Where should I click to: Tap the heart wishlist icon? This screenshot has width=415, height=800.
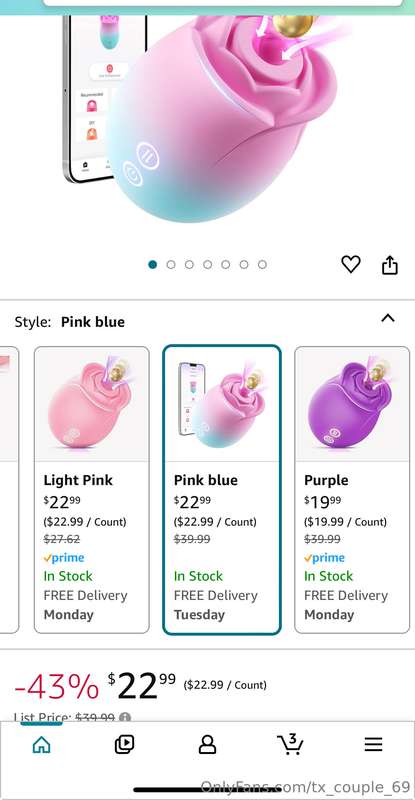pos(351,264)
